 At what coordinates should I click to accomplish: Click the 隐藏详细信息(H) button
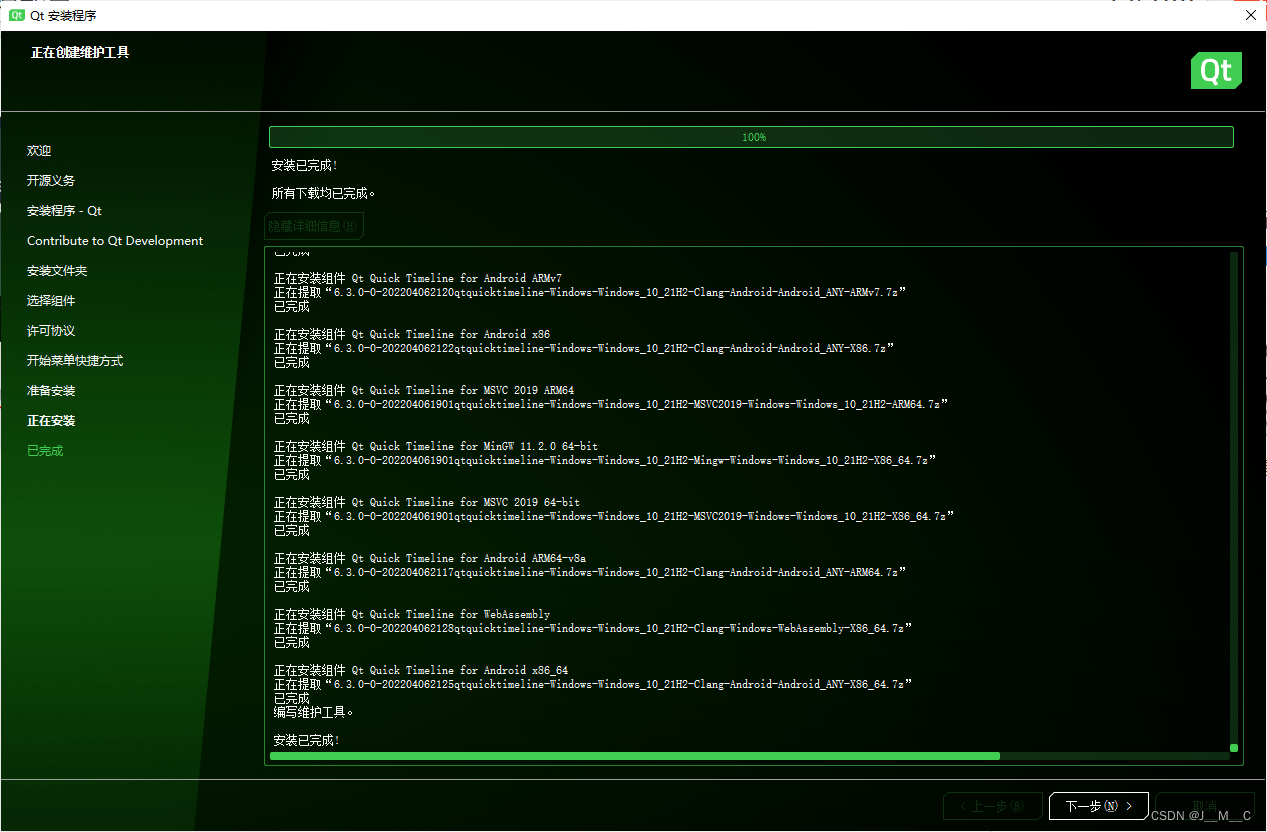pyautogui.click(x=313, y=226)
